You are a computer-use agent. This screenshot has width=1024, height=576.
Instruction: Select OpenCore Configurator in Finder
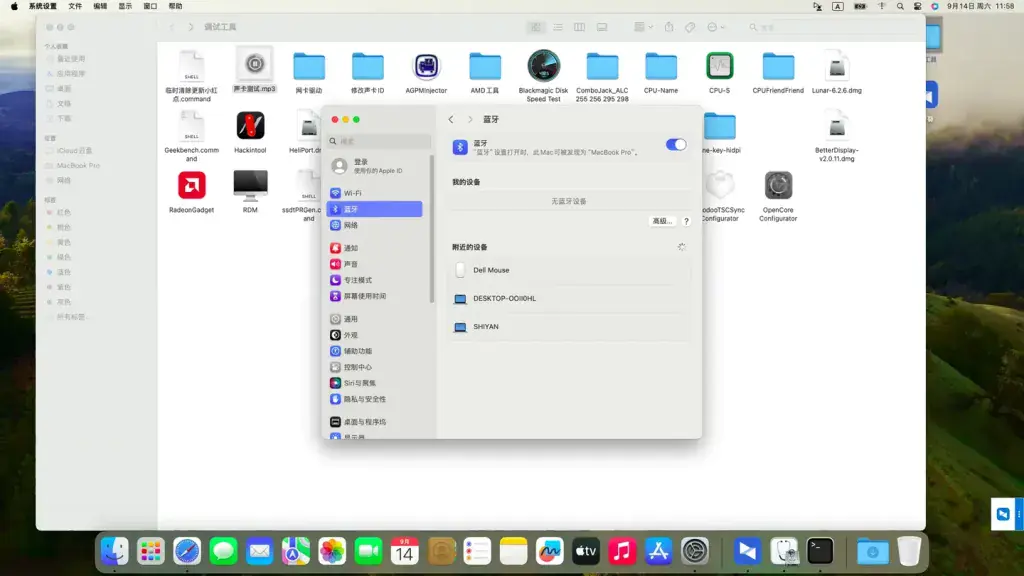click(x=778, y=196)
